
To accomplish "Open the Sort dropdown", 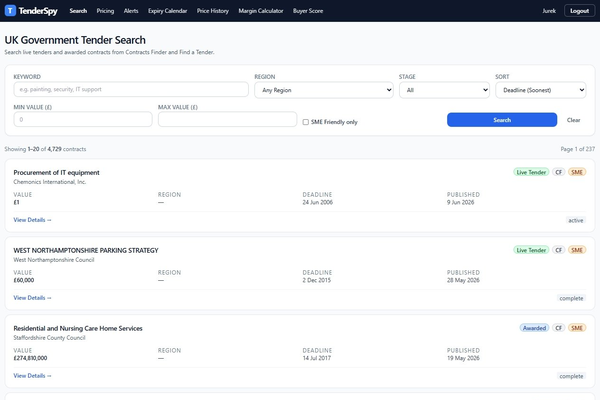I will tap(541, 90).
